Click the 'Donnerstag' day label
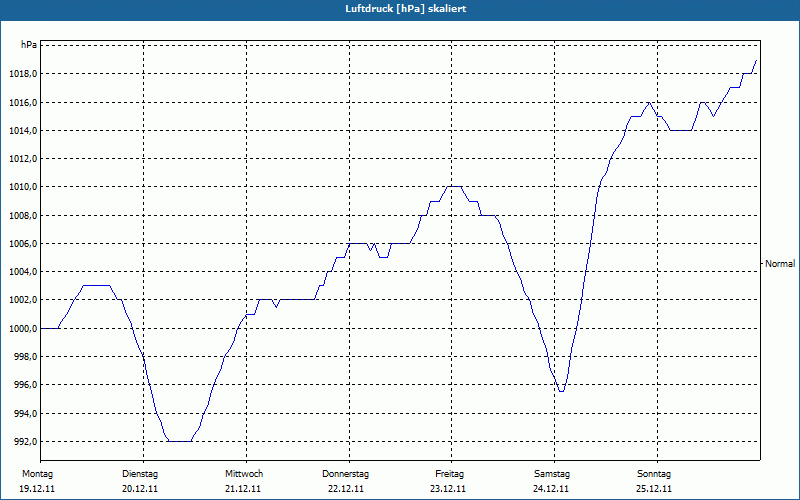The height and width of the screenshot is (500, 800). (x=345, y=474)
